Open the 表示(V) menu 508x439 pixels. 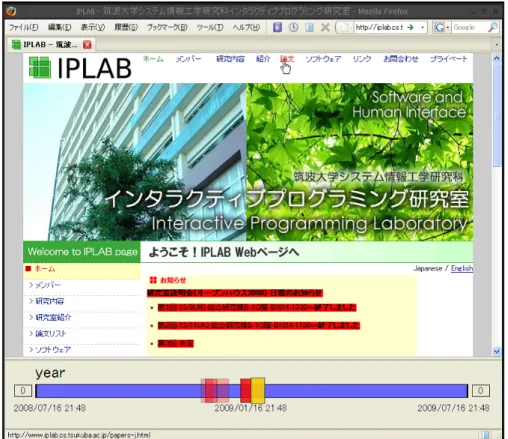(93, 27)
